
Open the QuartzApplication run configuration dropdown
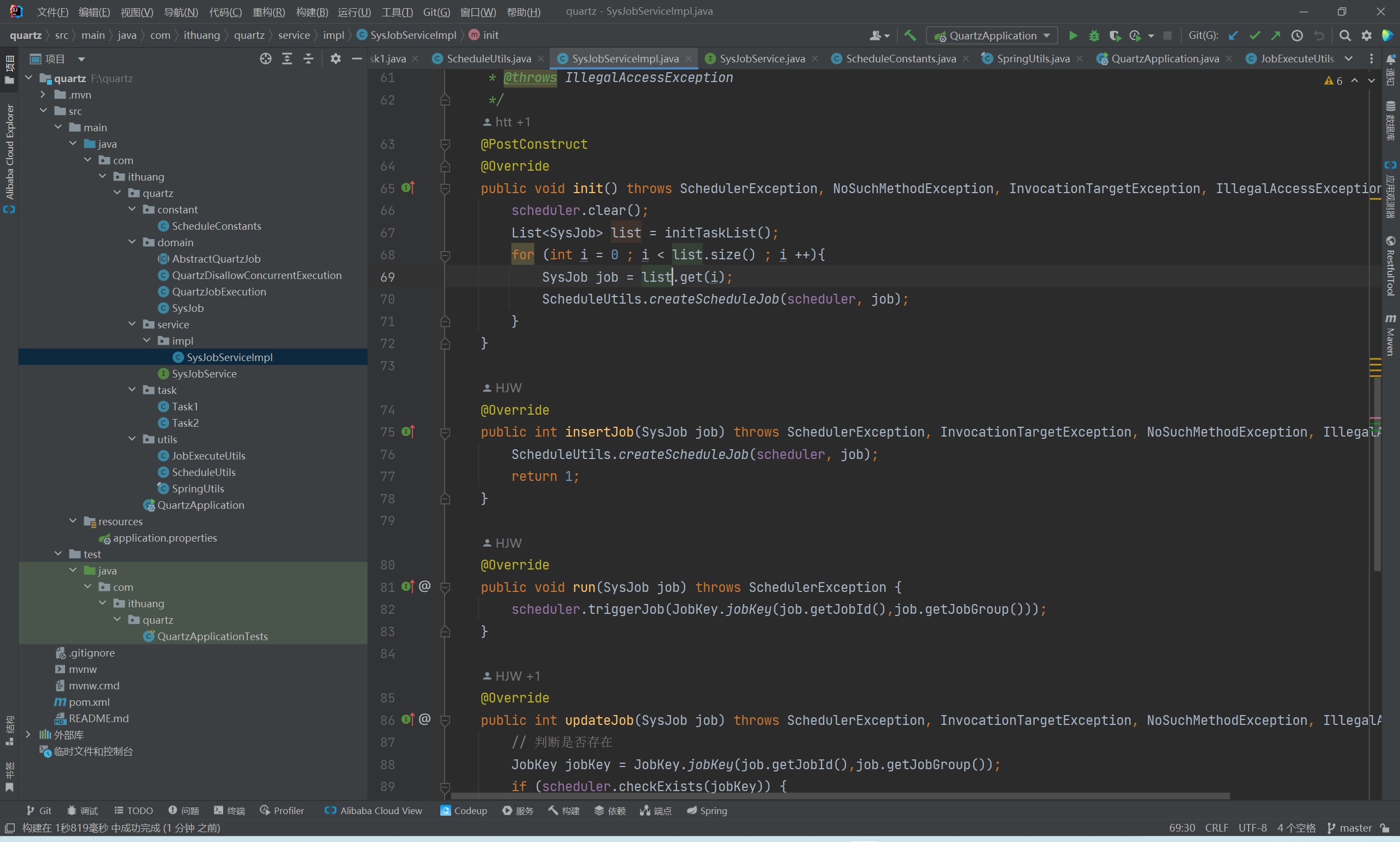click(x=992, y=35)
